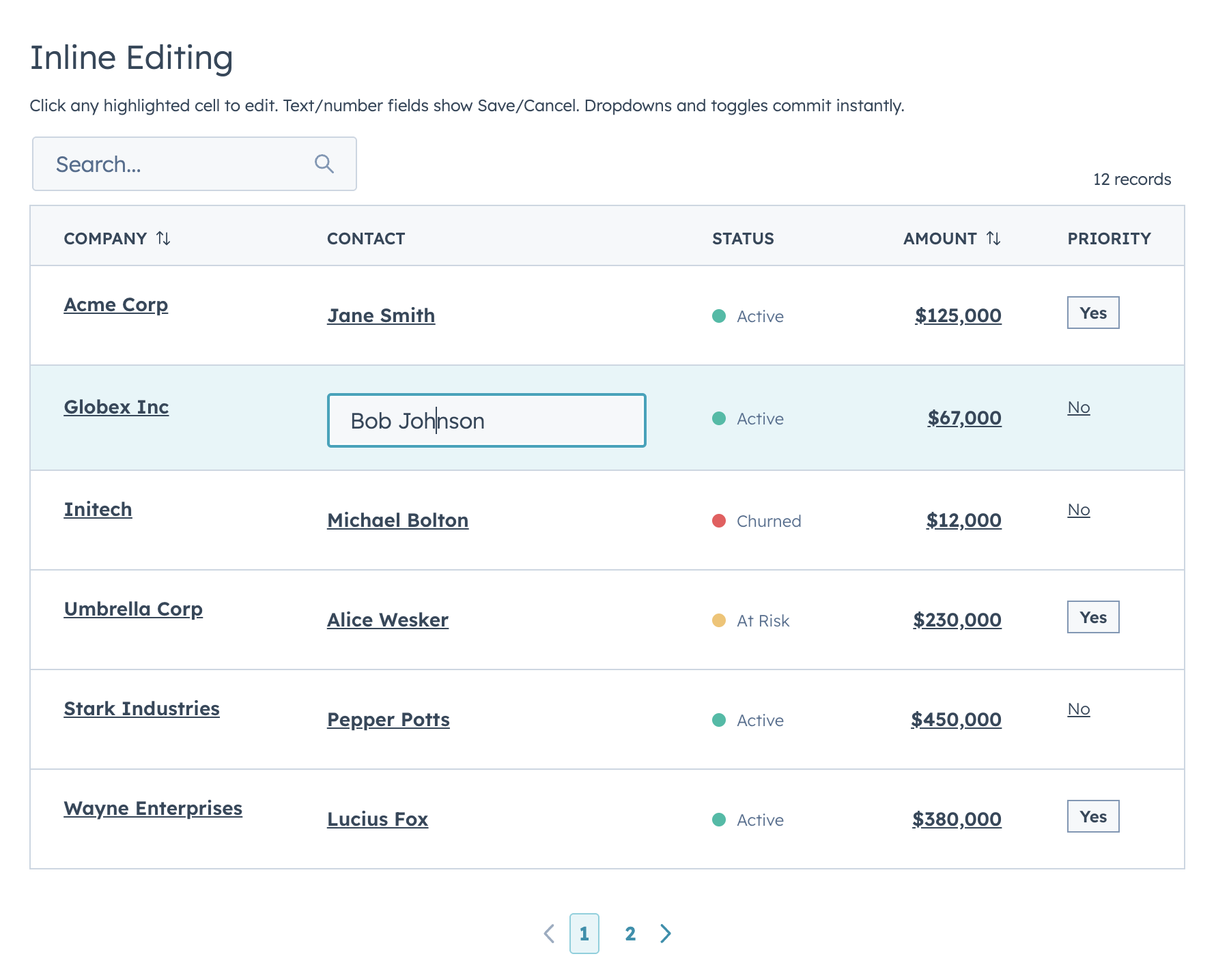Image resolution: width=1229 pixels, height=980 pixels.
Task: Sort by Company column arrows
Action: tap(163, 238)
